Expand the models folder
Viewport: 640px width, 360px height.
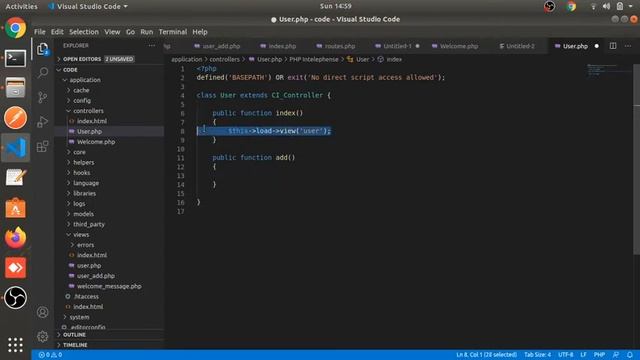click(84, 214)
